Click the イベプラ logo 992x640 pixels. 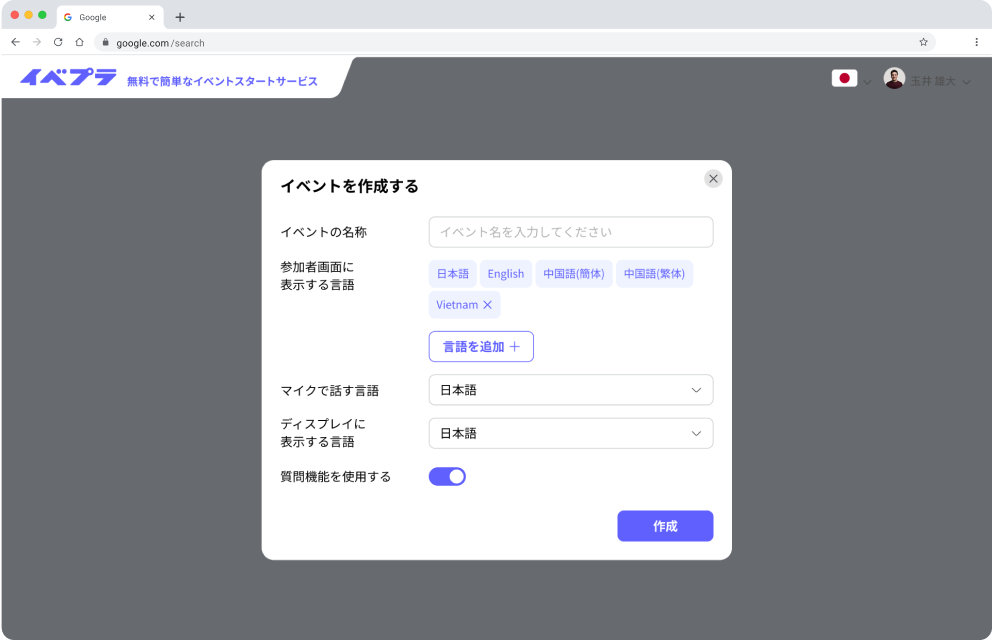coord(68,78)
